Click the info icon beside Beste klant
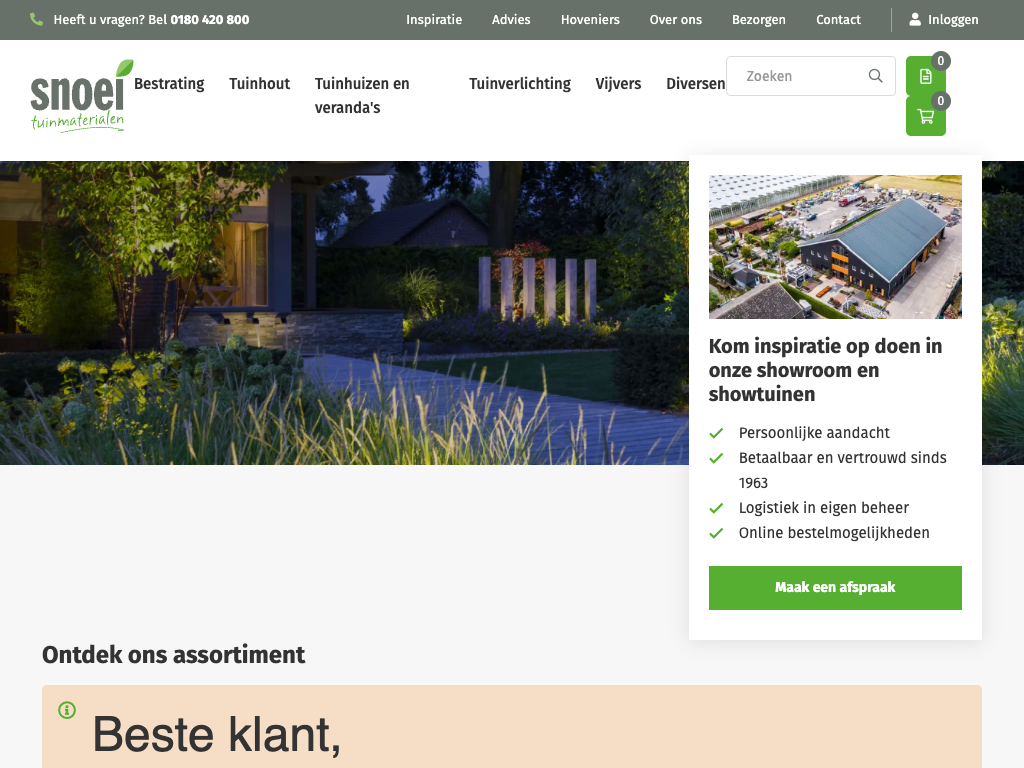1024x768 pixels. (x=67, y=710)
